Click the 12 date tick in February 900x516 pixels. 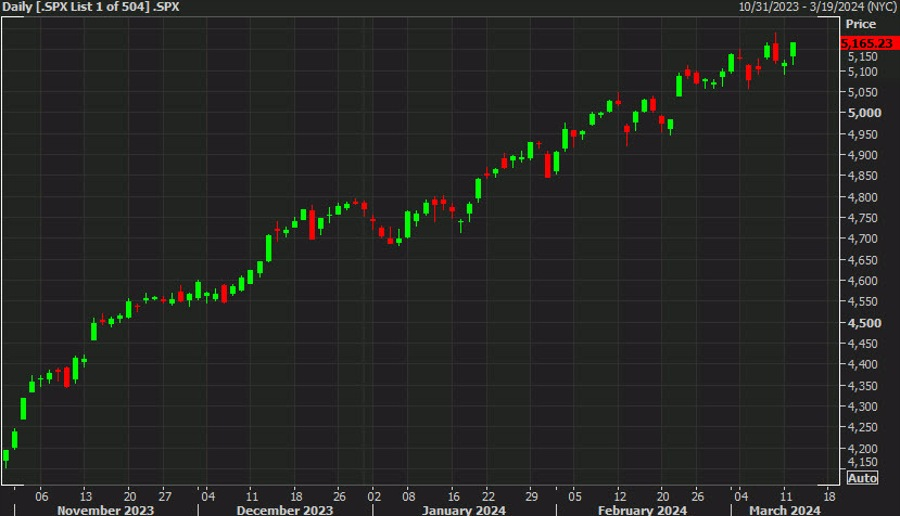[619, 496]
